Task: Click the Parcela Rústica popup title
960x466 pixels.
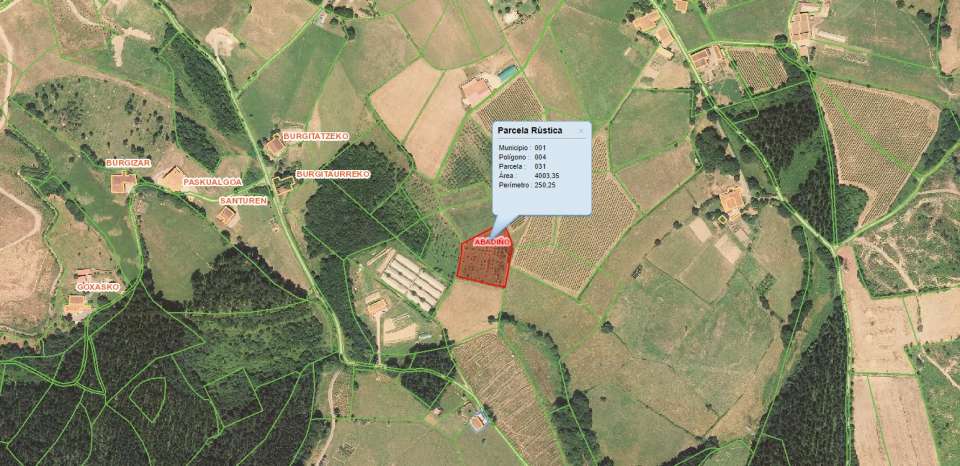Action: 530,130
